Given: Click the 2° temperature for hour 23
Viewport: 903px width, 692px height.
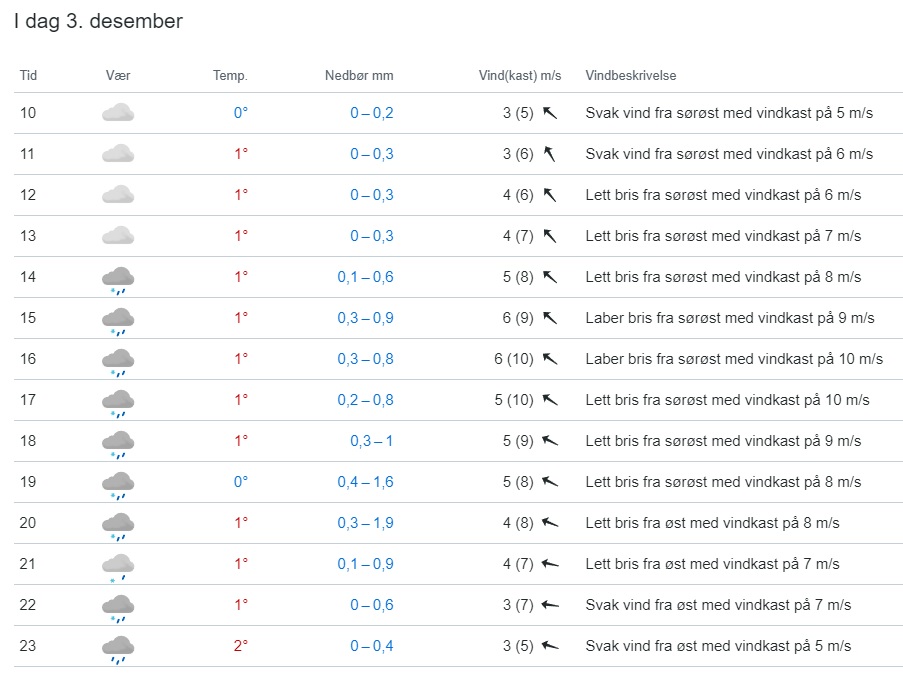Looking at the screenshot, I should click(x=240, y=646).
